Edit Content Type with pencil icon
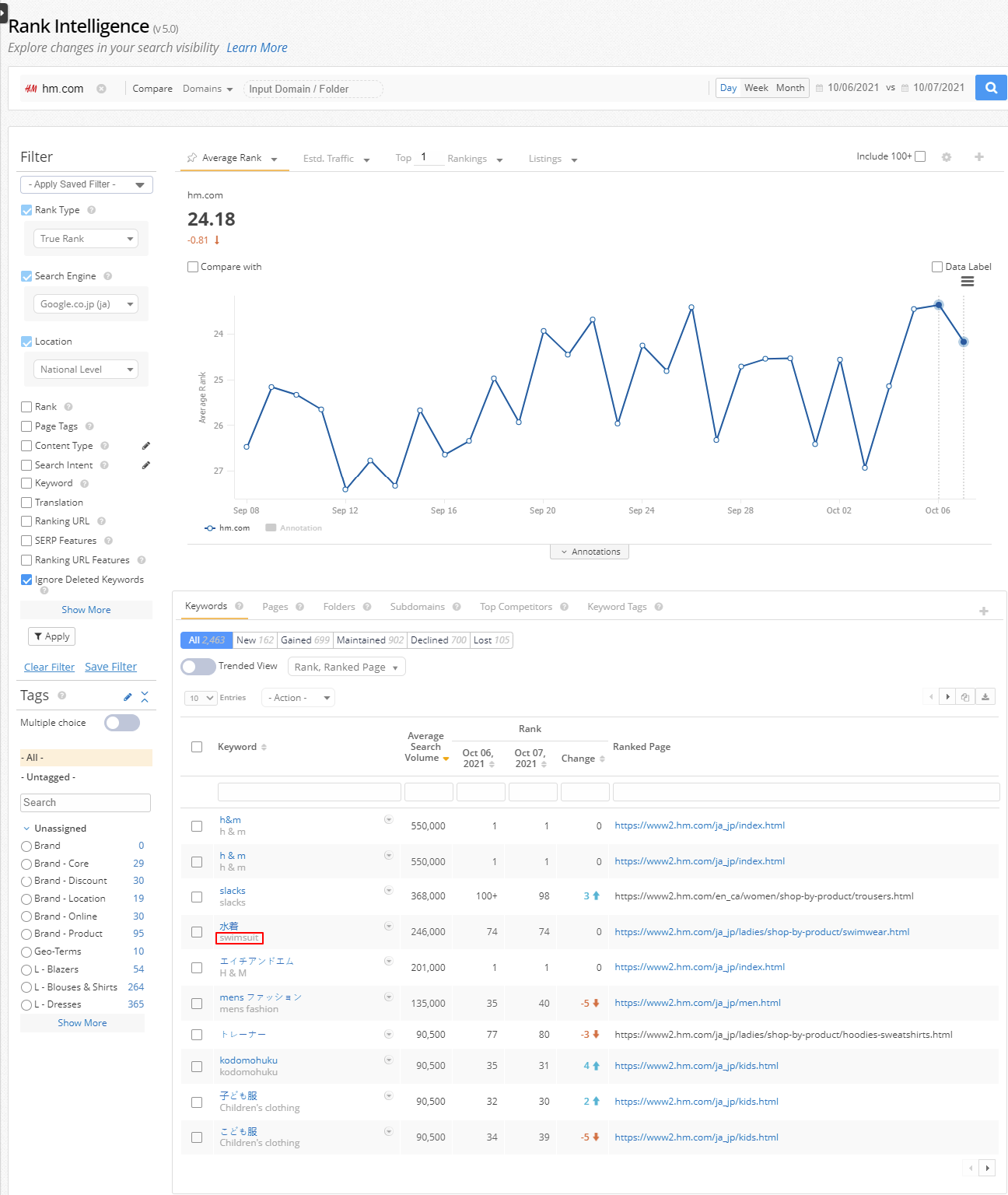 [x=145, y=446]
